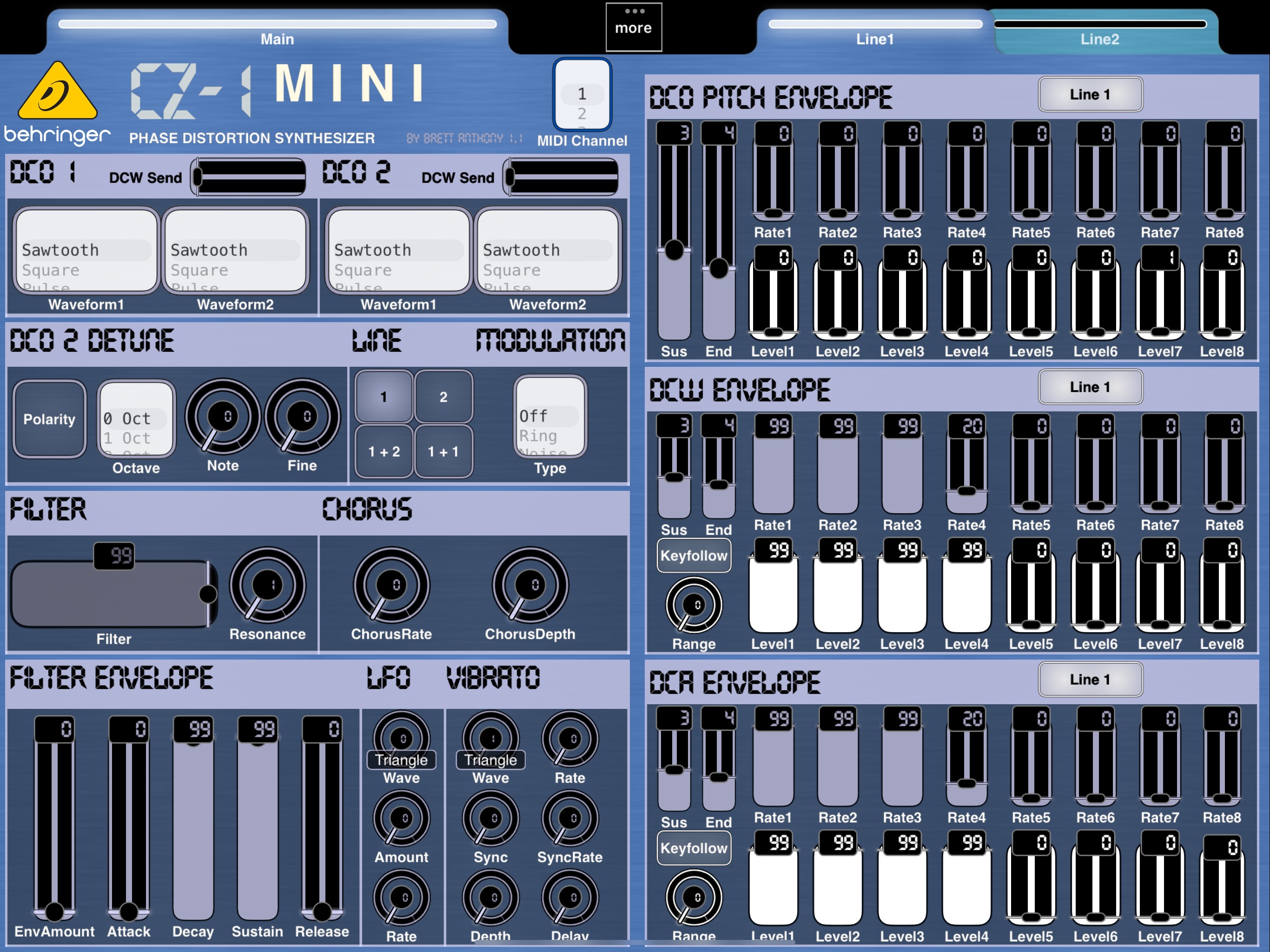Adjust Filter Envelope Attack slider
This screenshot has width=1270, height=952.
point(129,818)
